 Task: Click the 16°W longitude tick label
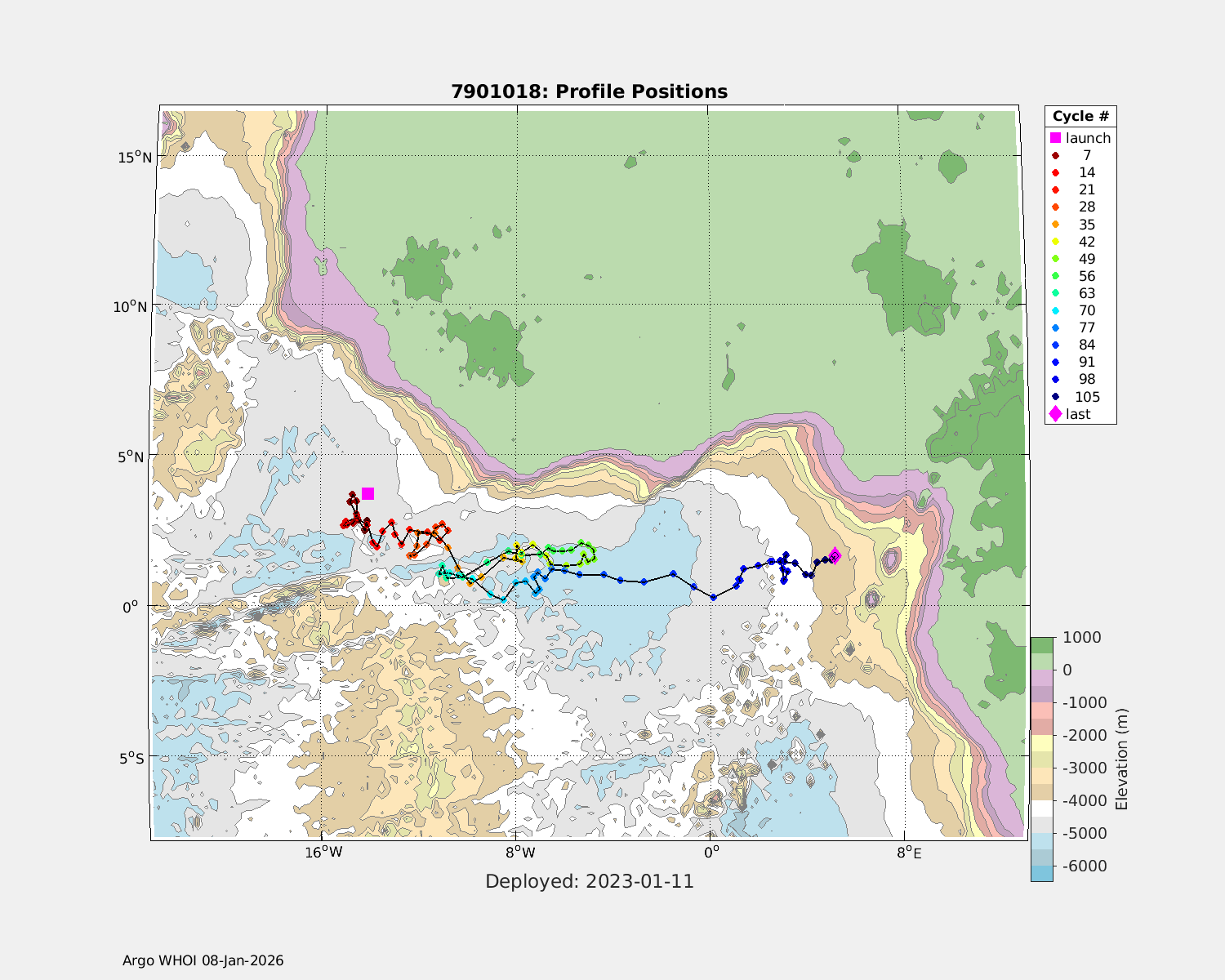pyautogui.click(x=323, y=853)
